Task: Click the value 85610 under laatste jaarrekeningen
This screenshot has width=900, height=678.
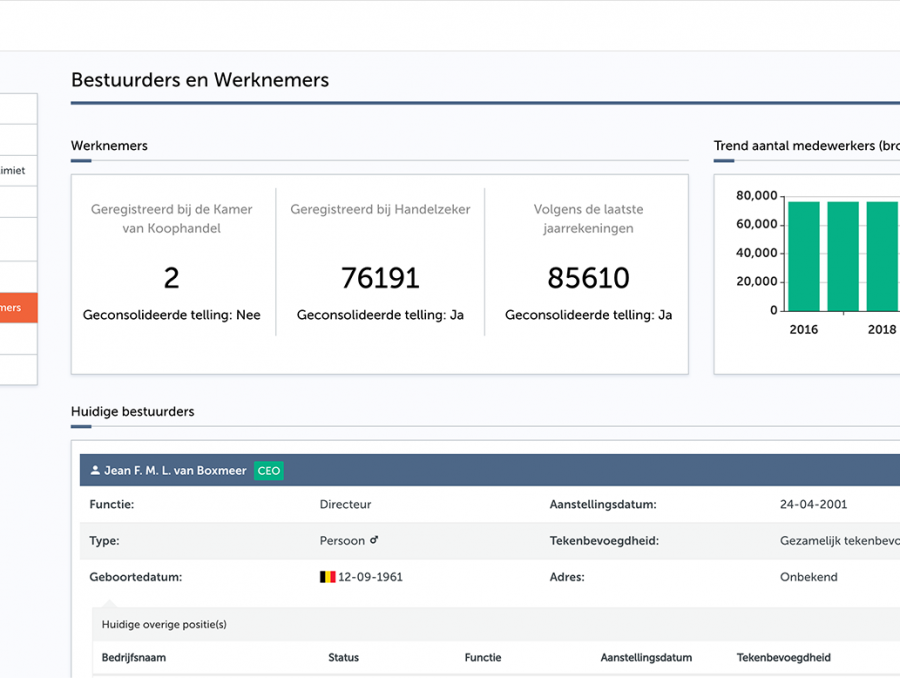Action: coord(588,278)
